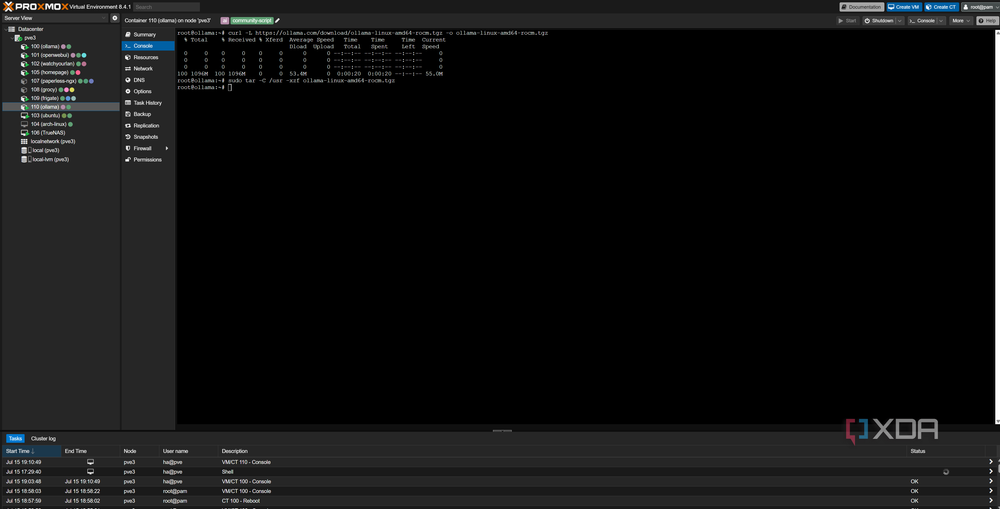The width and height of the screenshot is (1000, 509).
Task: Expand the Firewall submenu arrow
Action: [167, 149]
